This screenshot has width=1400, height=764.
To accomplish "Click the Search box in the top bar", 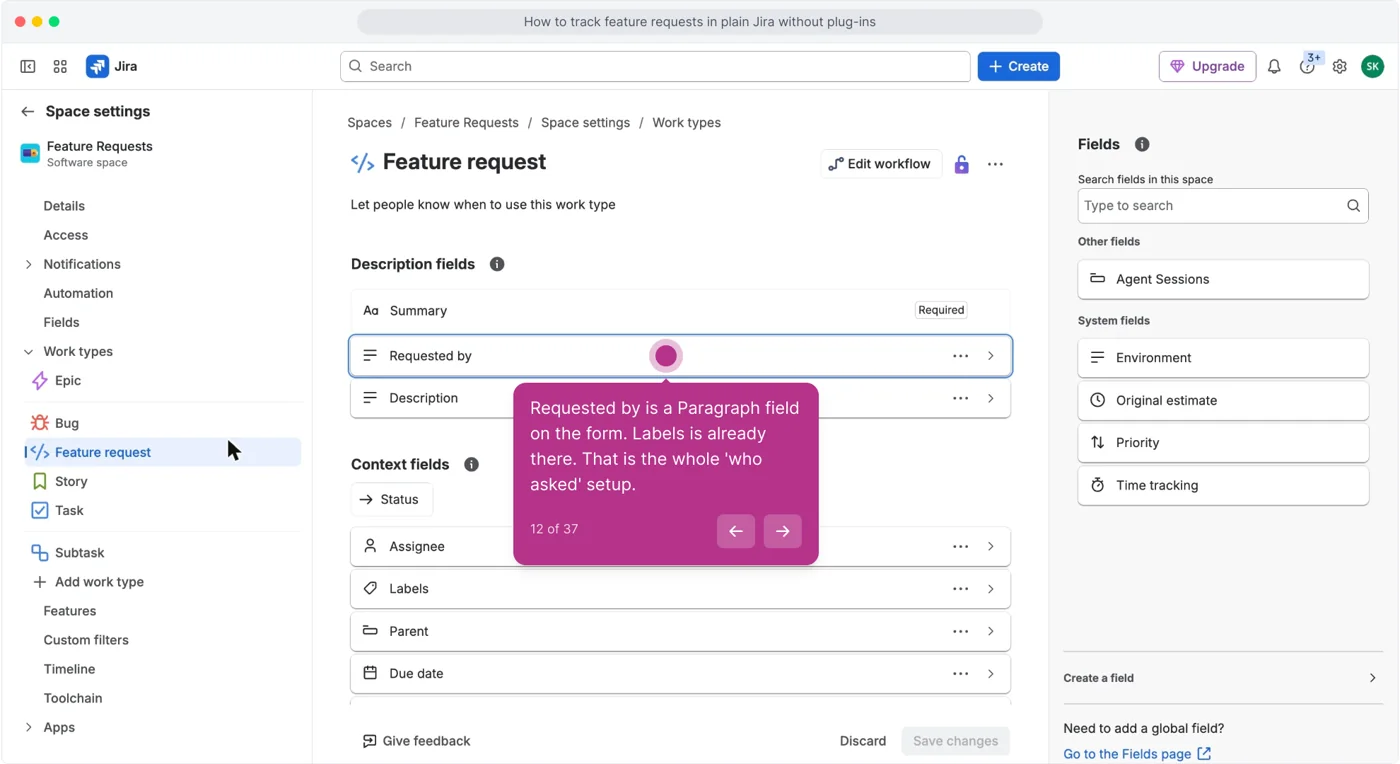I will pos(655,66).
